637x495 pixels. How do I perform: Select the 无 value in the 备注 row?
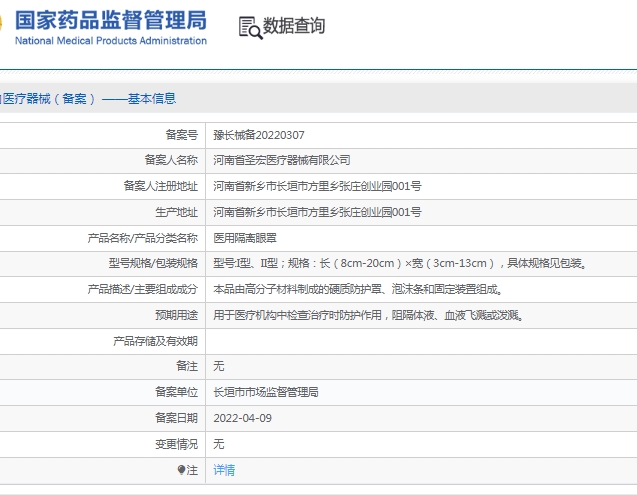click(219, 367)
